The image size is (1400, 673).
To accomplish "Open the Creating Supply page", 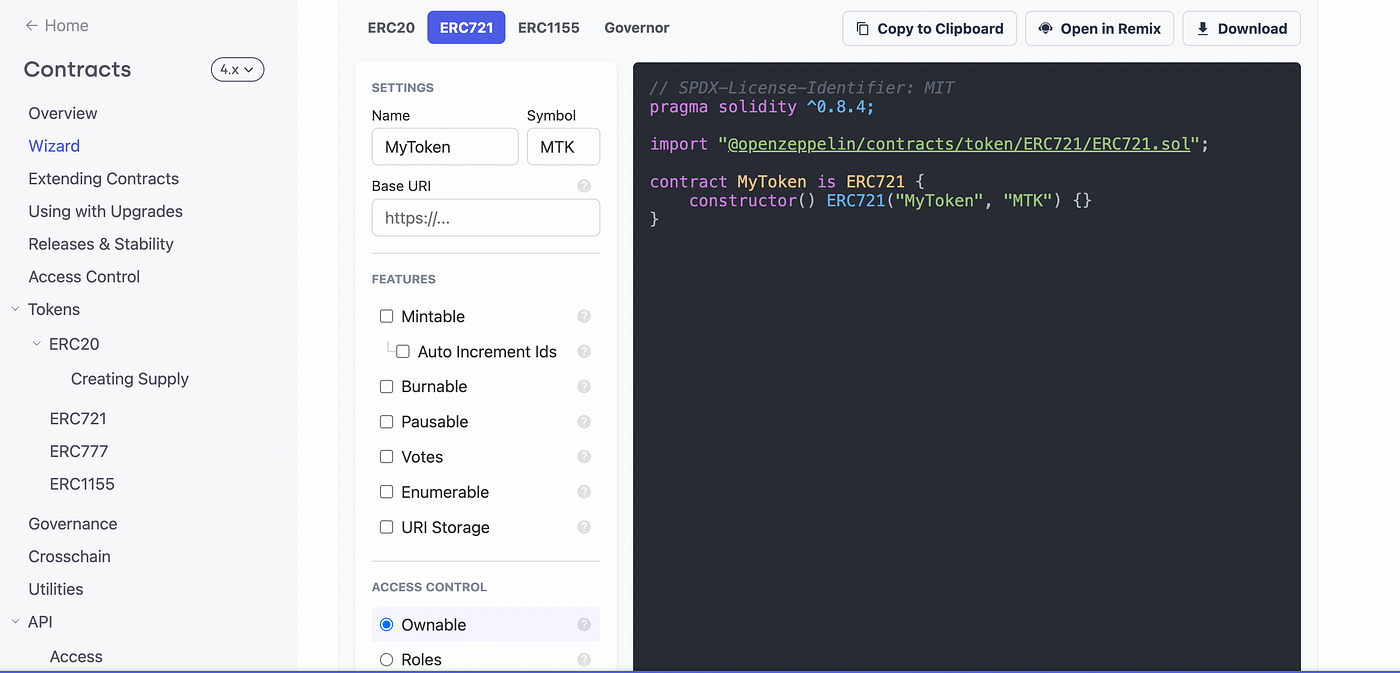I will (x=130, y=379).
